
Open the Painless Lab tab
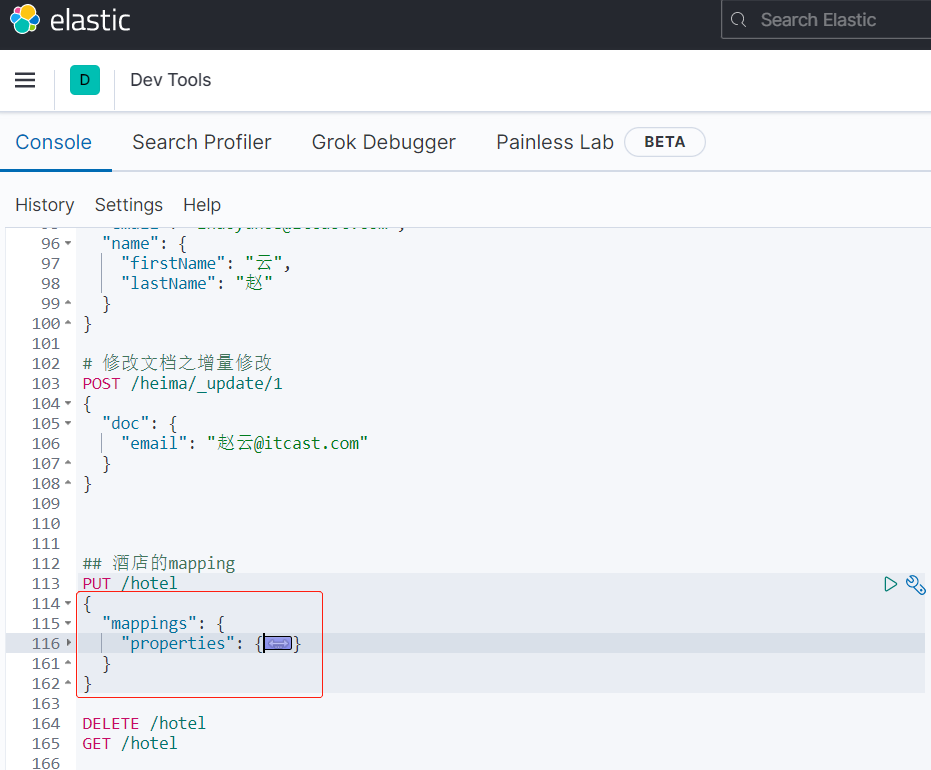(x=555, y=142)
